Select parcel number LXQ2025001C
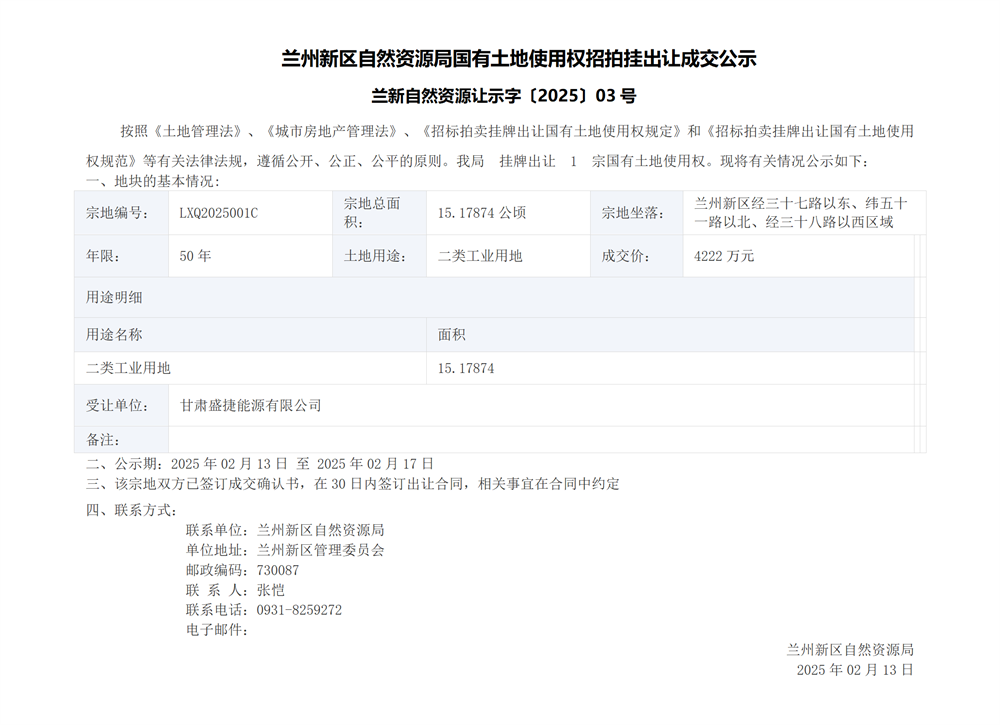The height and width of the screenshot is (725, 1000). [219, 213]
